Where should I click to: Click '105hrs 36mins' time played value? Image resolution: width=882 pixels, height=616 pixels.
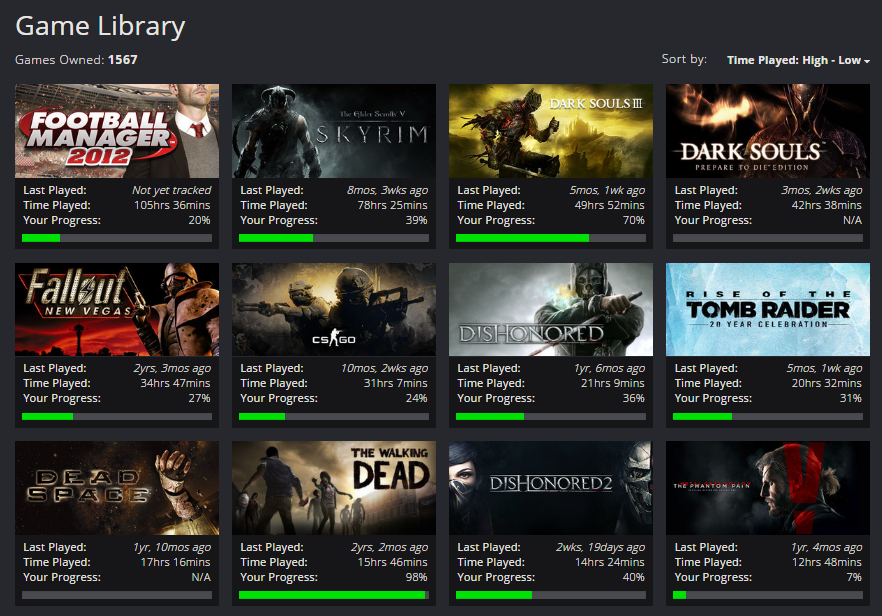click(172, 205)
